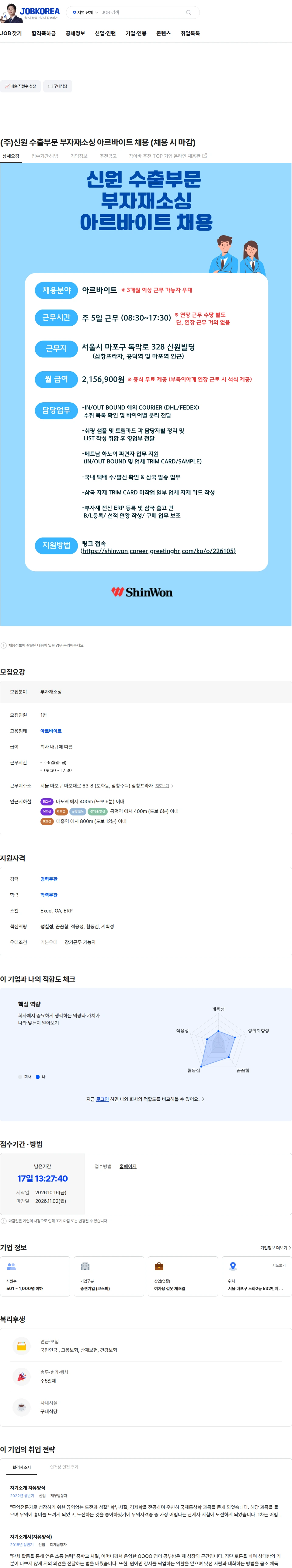Click the 사원수 people icon card
Screen dimensions: 292x1568
(x=35, y=1276)
